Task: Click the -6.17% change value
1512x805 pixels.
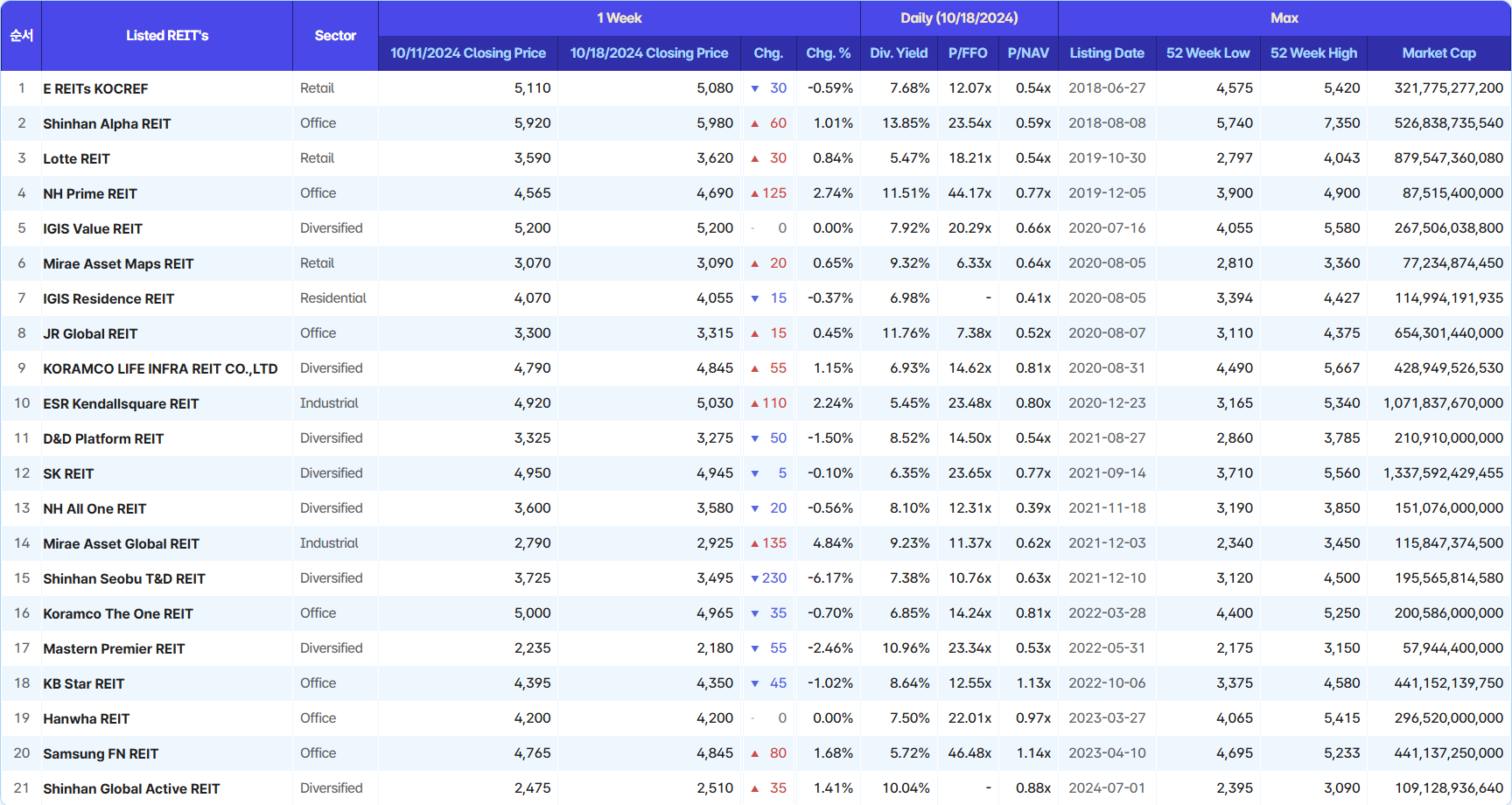Action: point(829,578)
